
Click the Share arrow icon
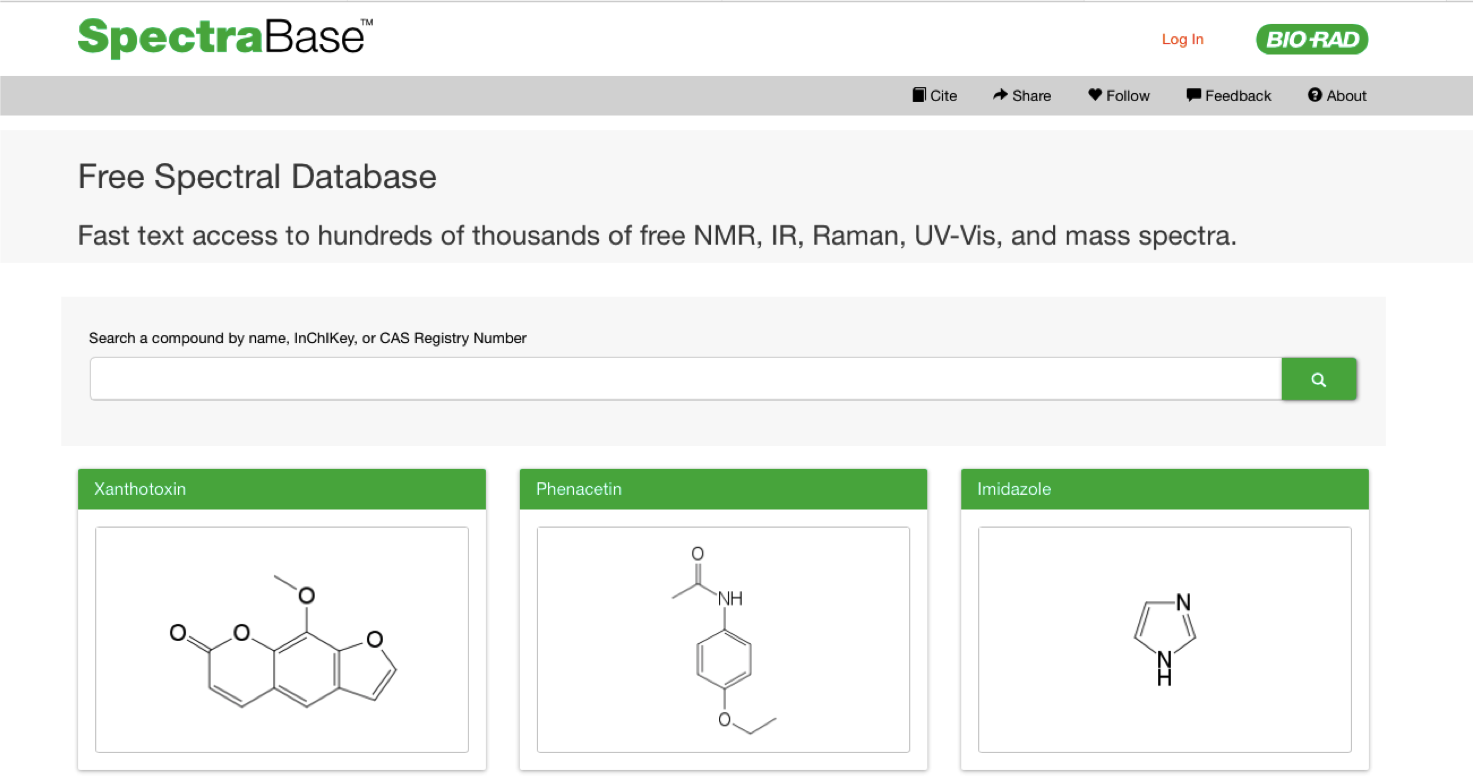point(1000,94)
